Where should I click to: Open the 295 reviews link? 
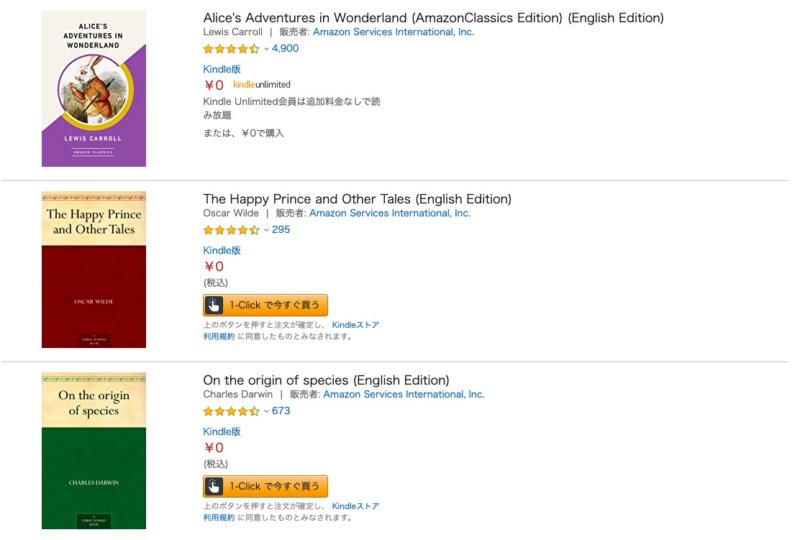pyautogui.click(x=281, y=230)
